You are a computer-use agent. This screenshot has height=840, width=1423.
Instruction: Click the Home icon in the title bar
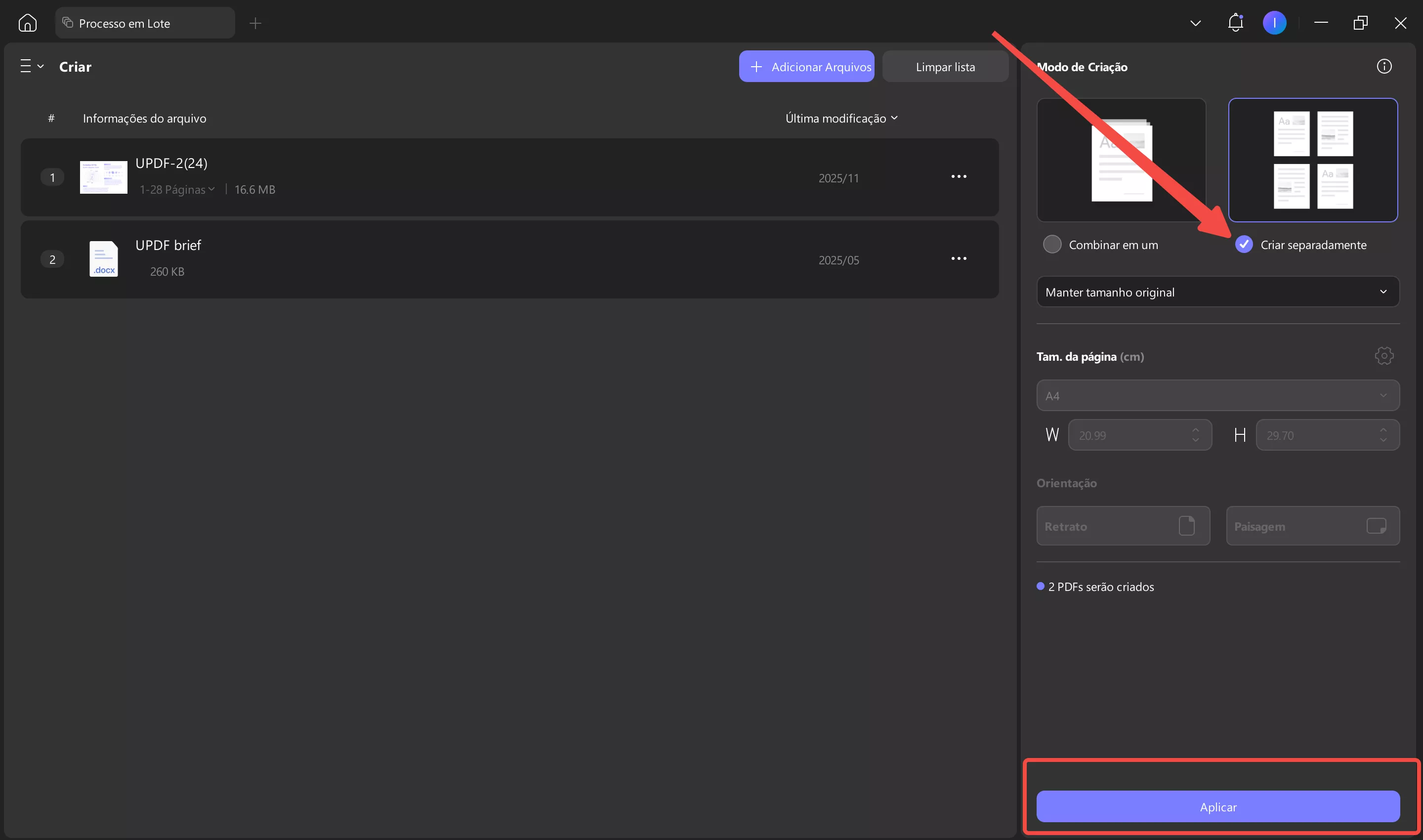click(x=27, y=23)
